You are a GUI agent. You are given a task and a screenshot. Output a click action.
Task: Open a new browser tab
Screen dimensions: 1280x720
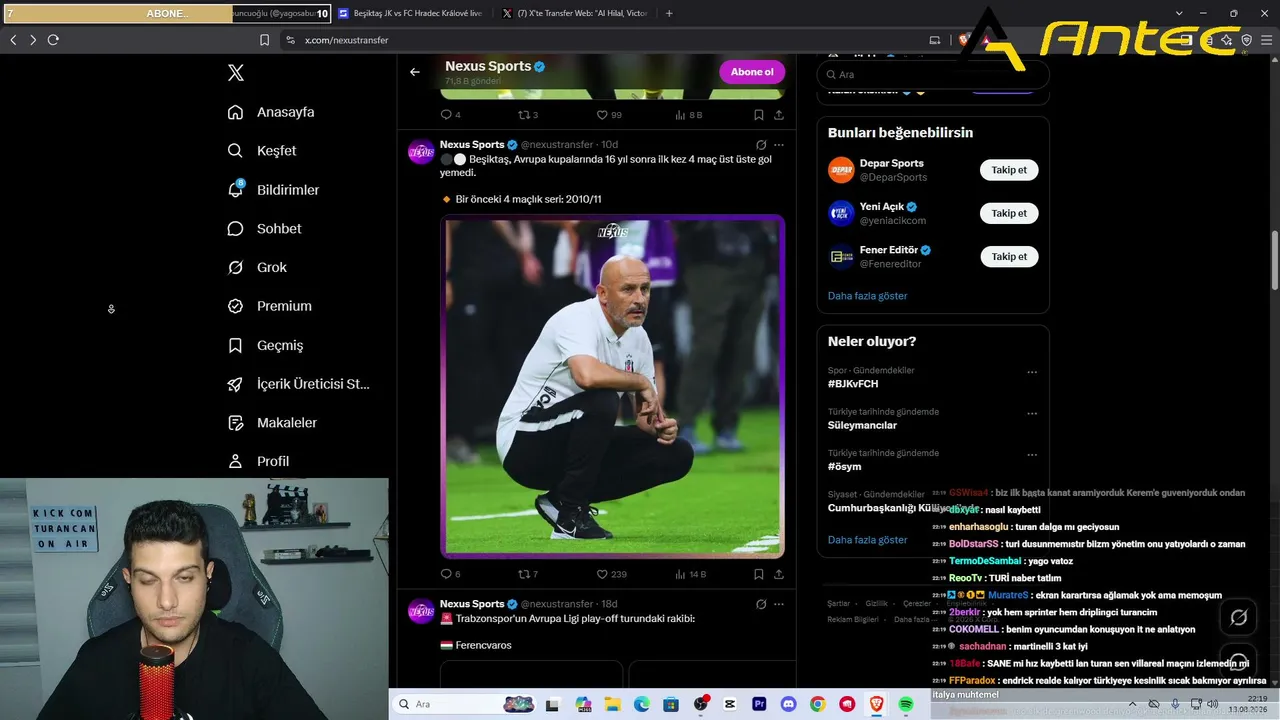669,13
